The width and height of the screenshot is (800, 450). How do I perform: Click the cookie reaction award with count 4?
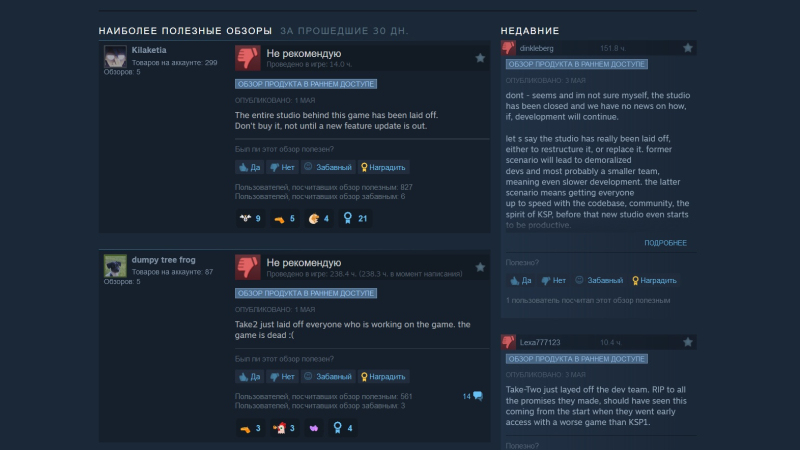tap(319, 218)
